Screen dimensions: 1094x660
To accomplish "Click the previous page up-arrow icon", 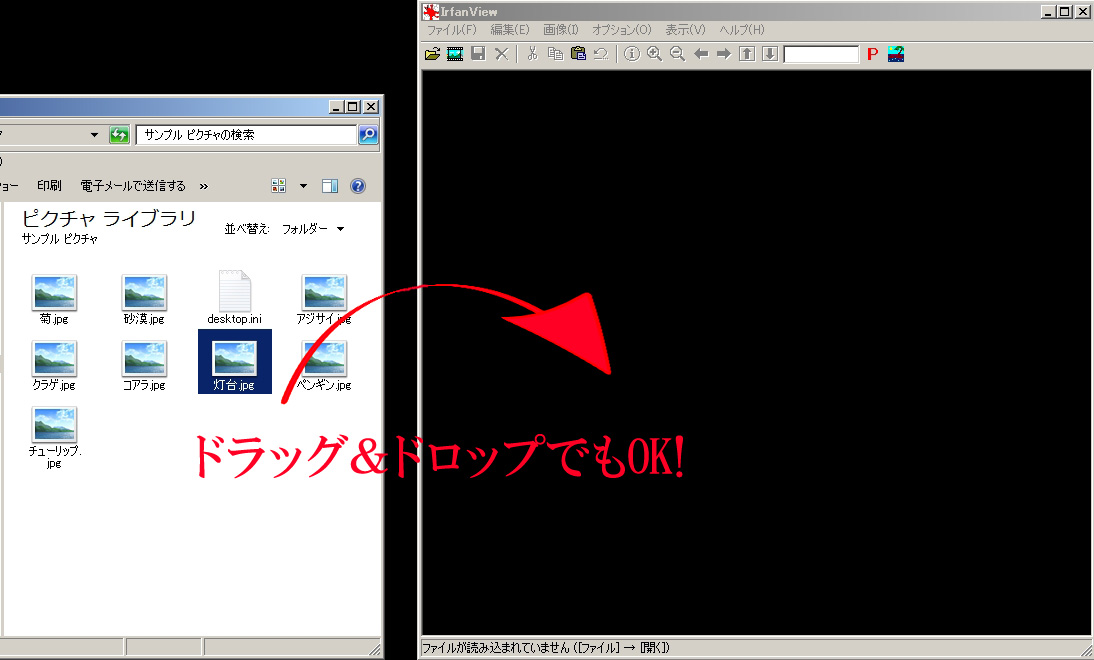I will click(x=747, y=54).
